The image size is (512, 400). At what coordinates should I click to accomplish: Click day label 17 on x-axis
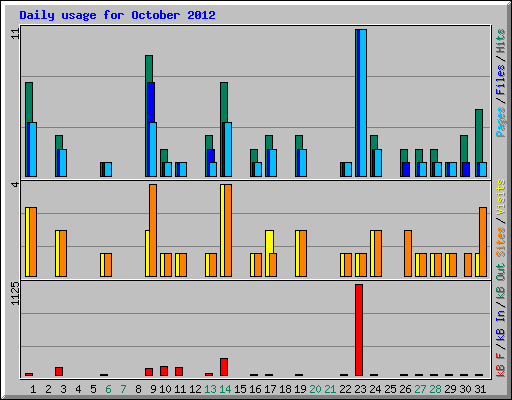(270, 389)
